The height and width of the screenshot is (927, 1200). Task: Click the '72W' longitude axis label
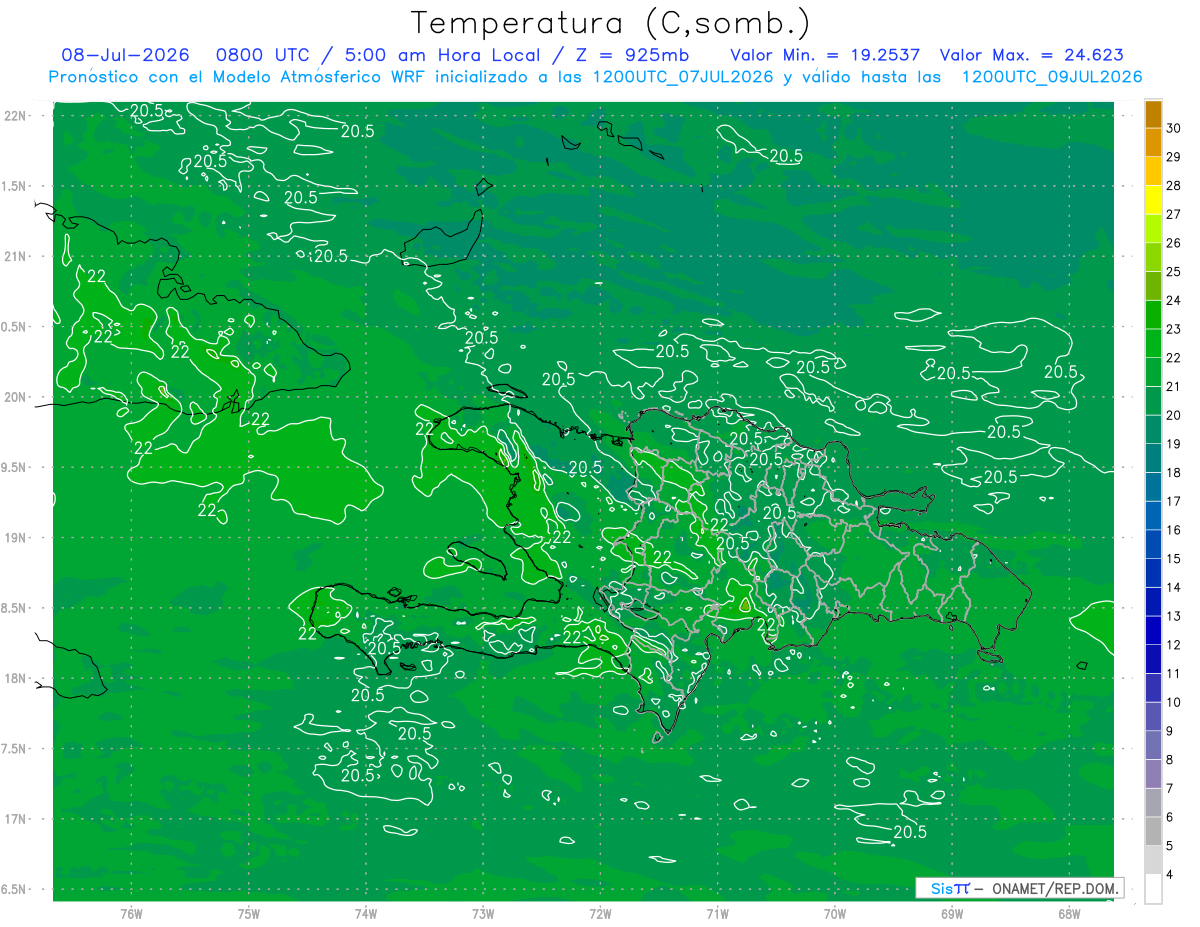click(x=600, y=913)
